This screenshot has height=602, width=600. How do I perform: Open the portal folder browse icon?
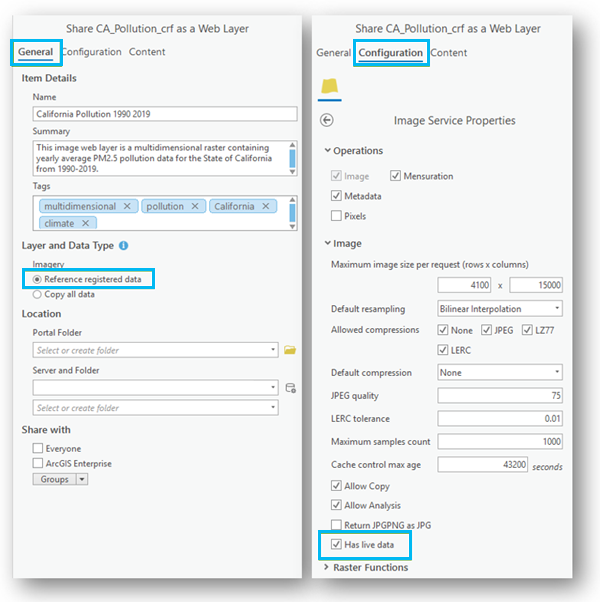290,350
